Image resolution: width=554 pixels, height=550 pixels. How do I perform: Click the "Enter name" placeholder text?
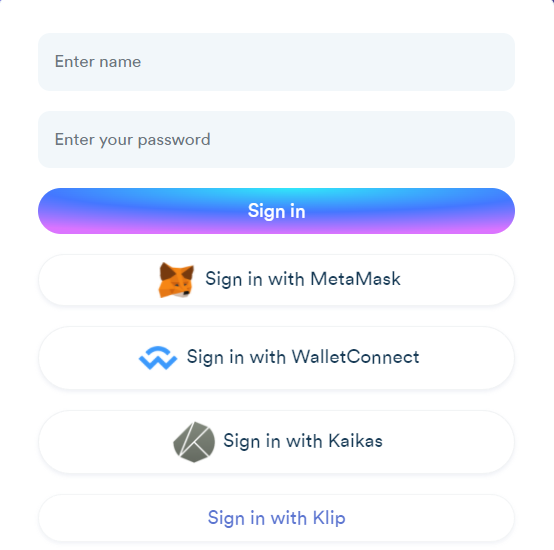[x=98, y=61]
